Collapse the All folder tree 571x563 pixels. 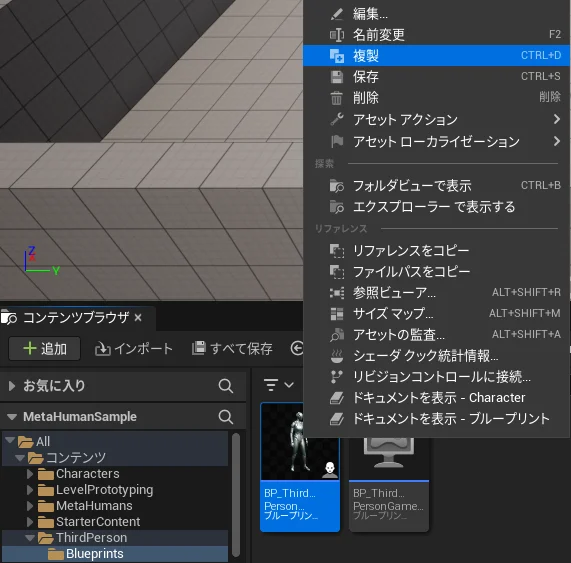[x=10, y=440]
